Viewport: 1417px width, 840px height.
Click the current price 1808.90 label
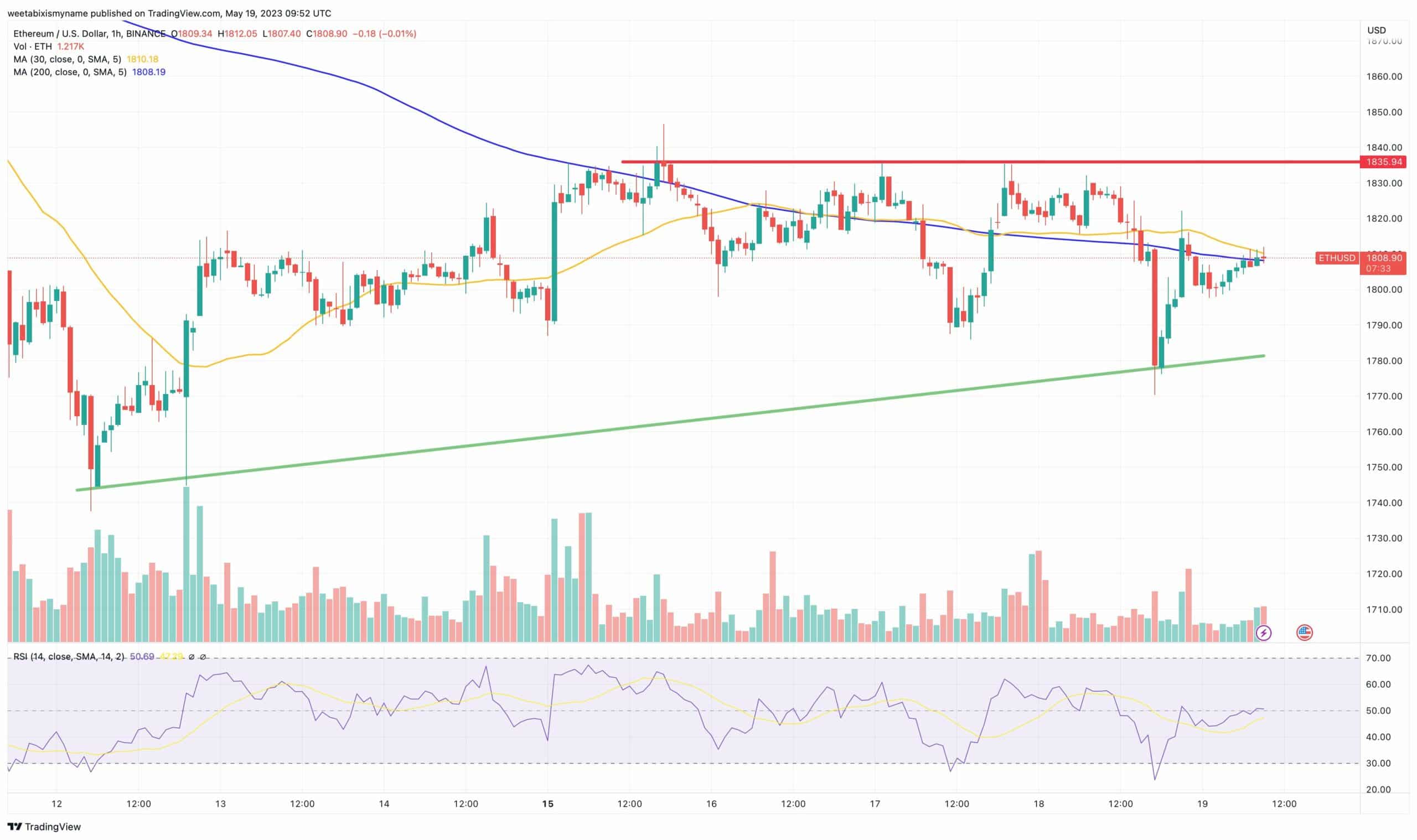tap(1384, 258)
